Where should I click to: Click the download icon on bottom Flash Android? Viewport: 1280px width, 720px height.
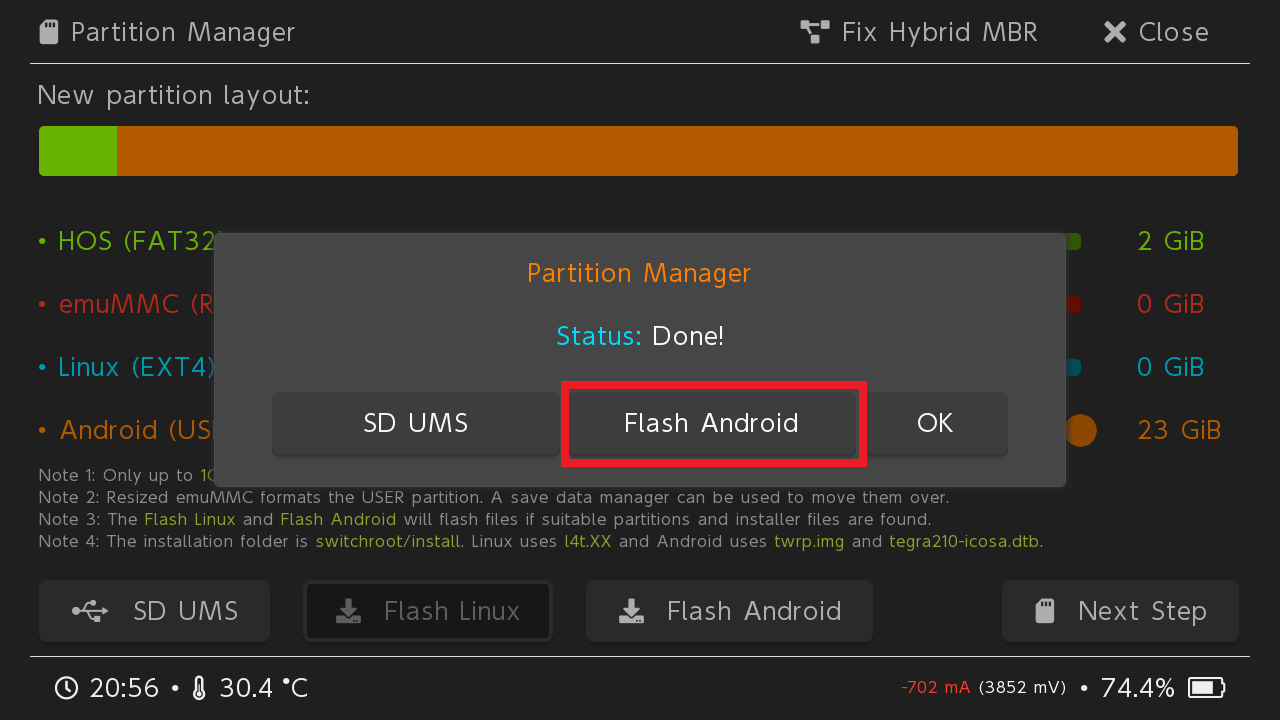coord(631,611)
